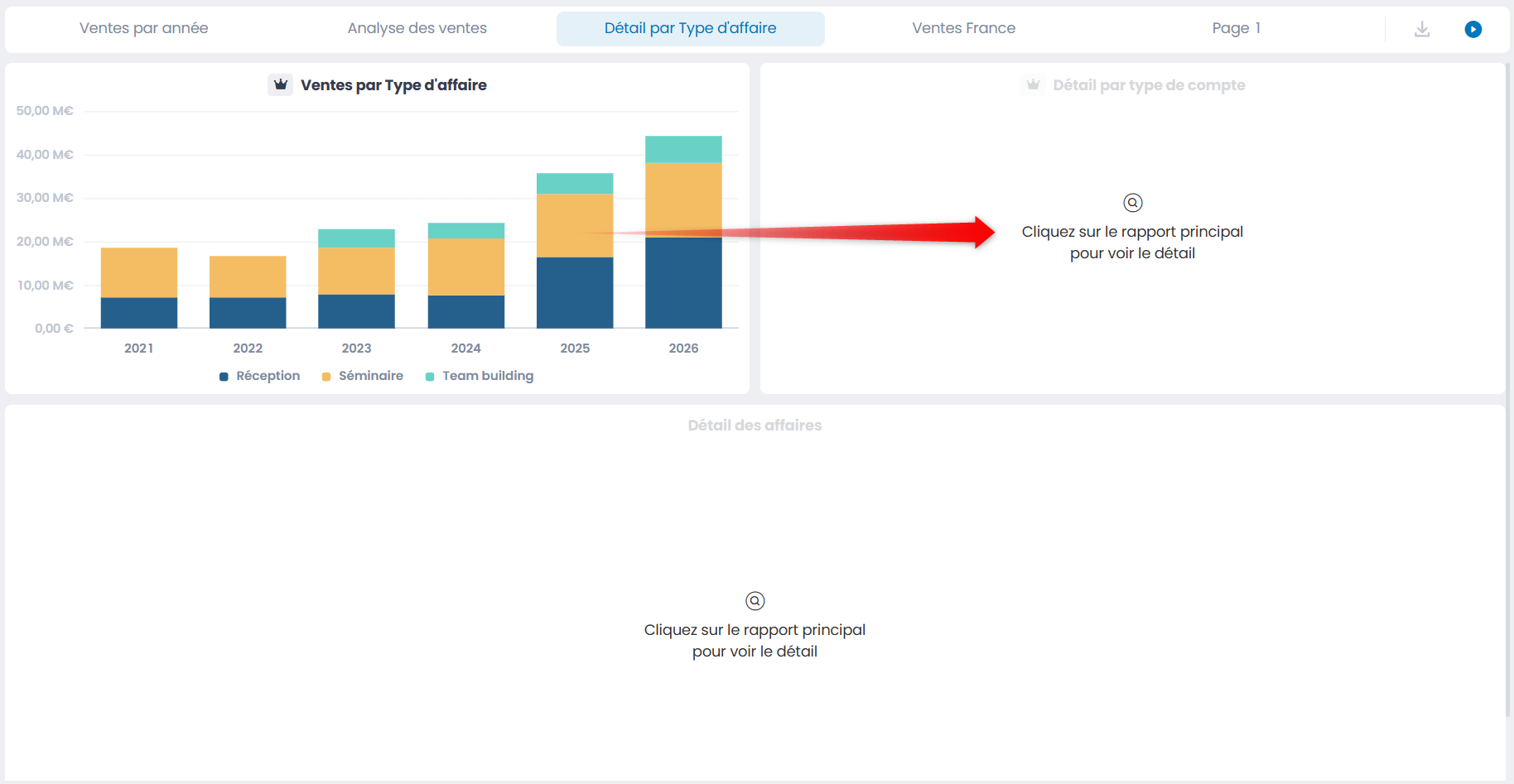The image size is (1514, 784).
Task: Select the 2021 Séminaire orange bar segment
Action: (x=139, y=272)
